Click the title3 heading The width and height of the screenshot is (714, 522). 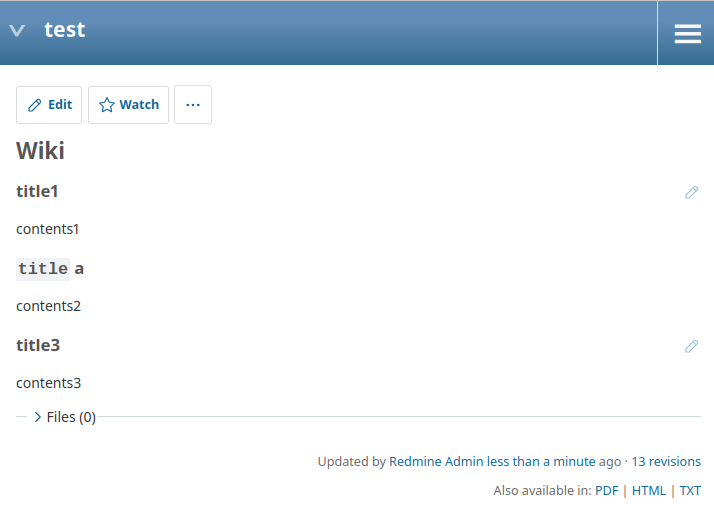coord(38,345)
